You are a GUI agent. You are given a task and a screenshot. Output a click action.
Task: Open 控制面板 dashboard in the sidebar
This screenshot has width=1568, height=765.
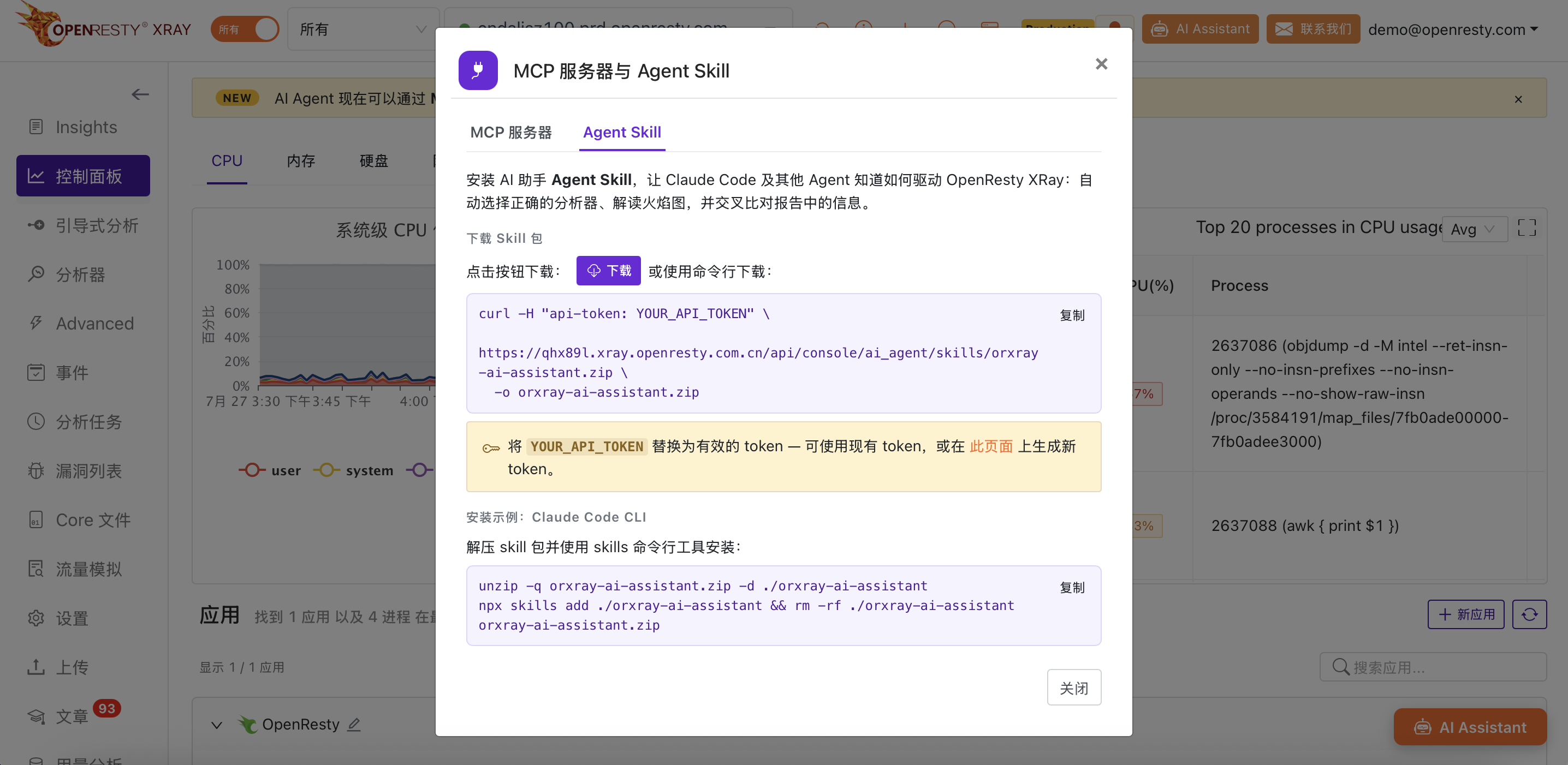(84, 176)
